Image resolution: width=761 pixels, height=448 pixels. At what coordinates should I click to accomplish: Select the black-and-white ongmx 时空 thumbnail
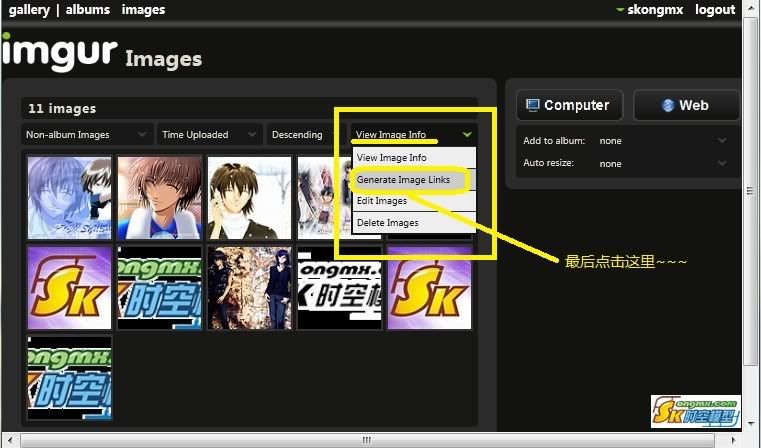coord(339,287)
